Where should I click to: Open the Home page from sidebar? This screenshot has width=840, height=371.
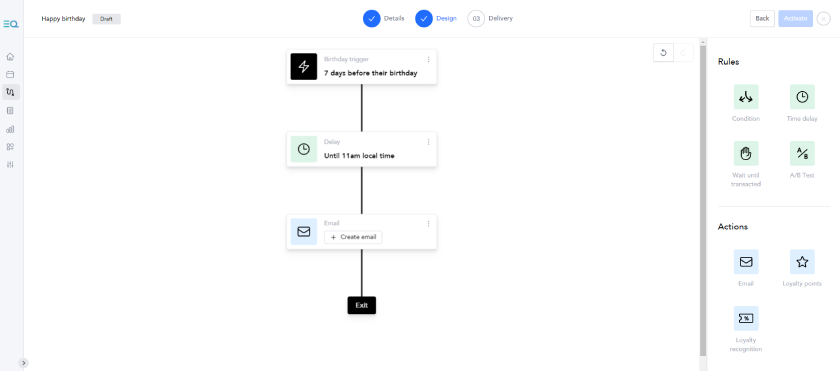pos(10,57)
